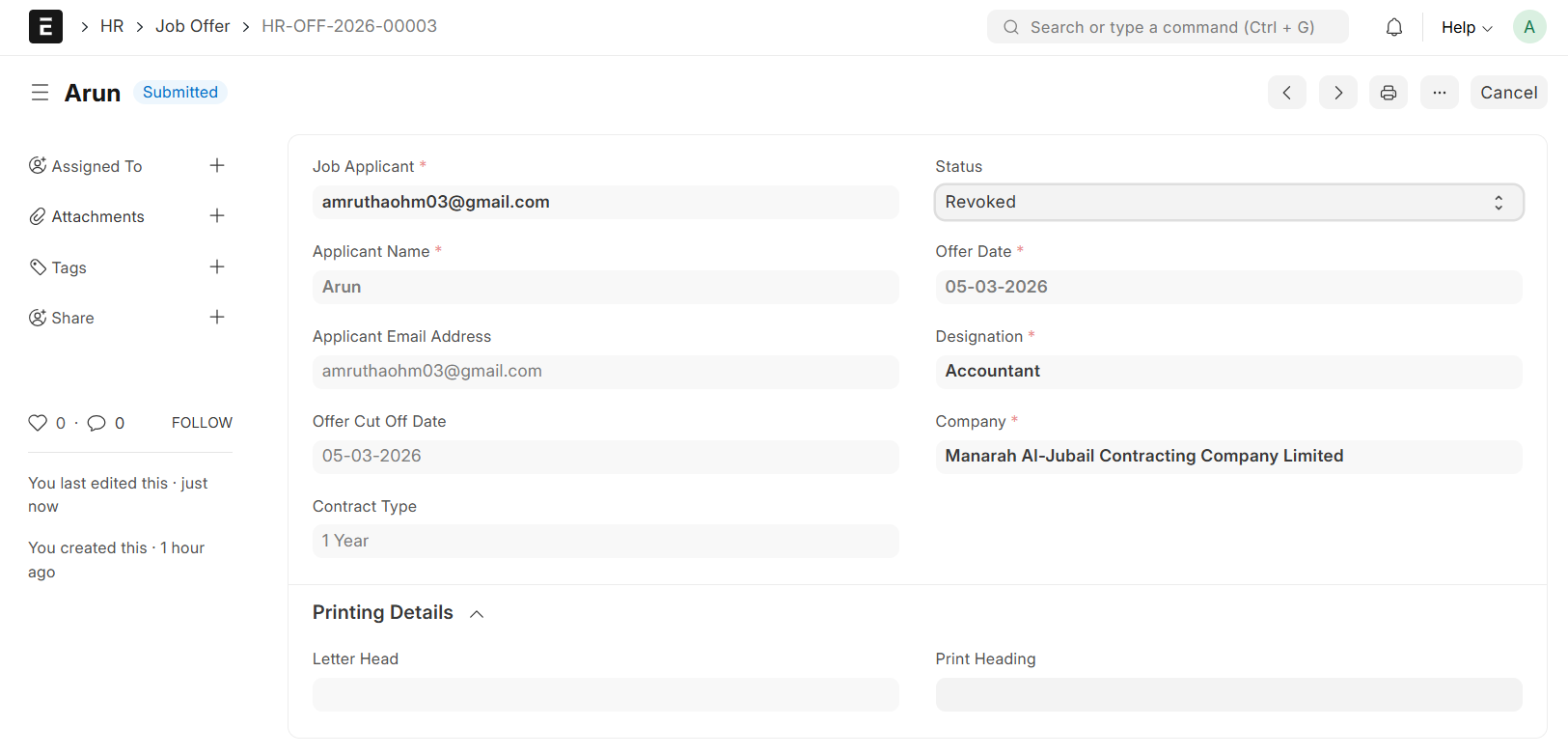Open the notifications bell
Viewport: 1568px width, 756px height.
[x=1393, y=27]
